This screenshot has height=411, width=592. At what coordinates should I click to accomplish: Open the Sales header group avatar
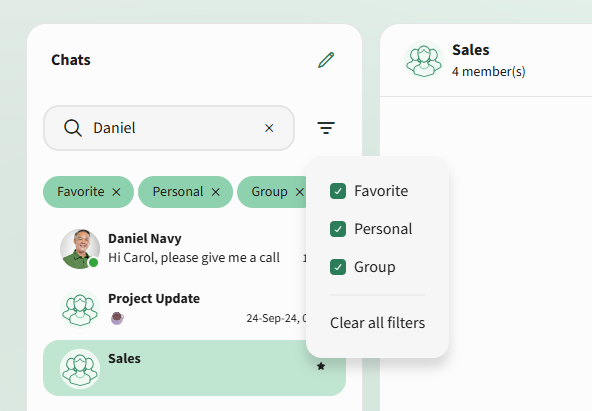point(424,60)
